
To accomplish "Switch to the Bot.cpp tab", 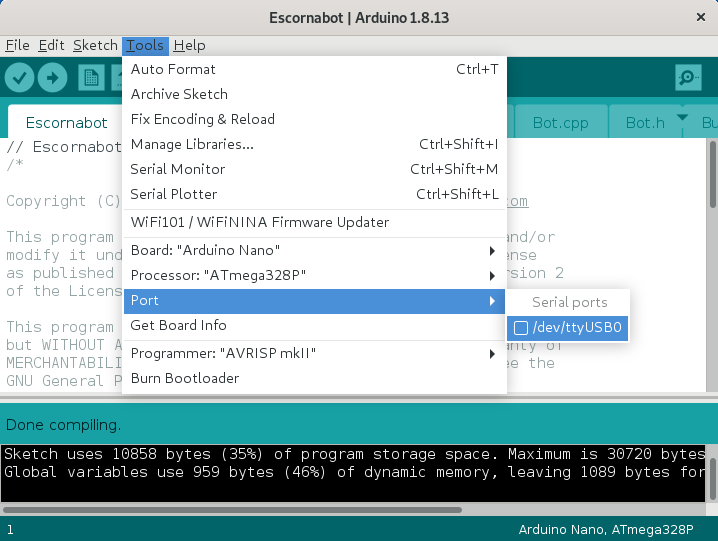I will tap(560, 123).
